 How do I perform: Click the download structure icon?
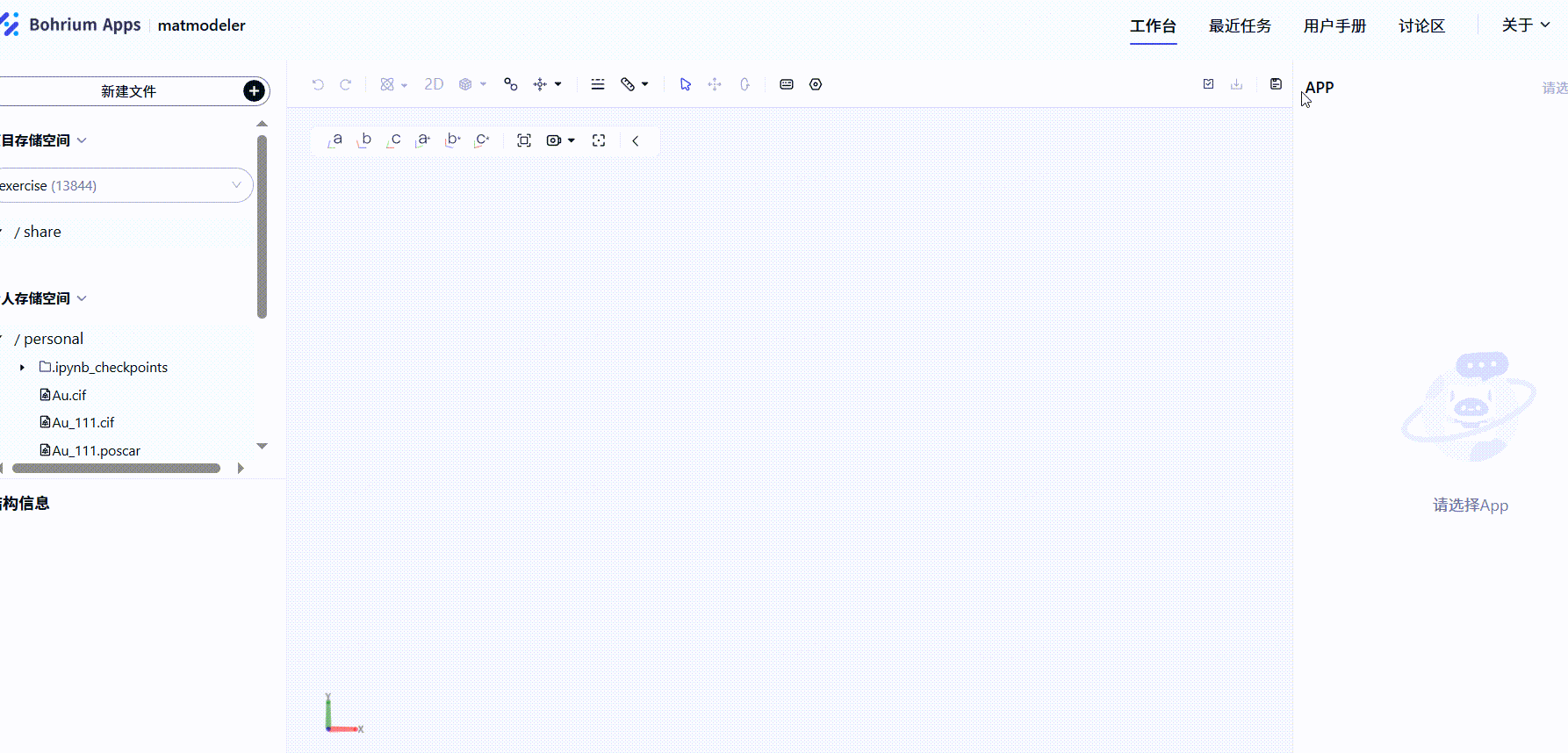coord(1236,84)
